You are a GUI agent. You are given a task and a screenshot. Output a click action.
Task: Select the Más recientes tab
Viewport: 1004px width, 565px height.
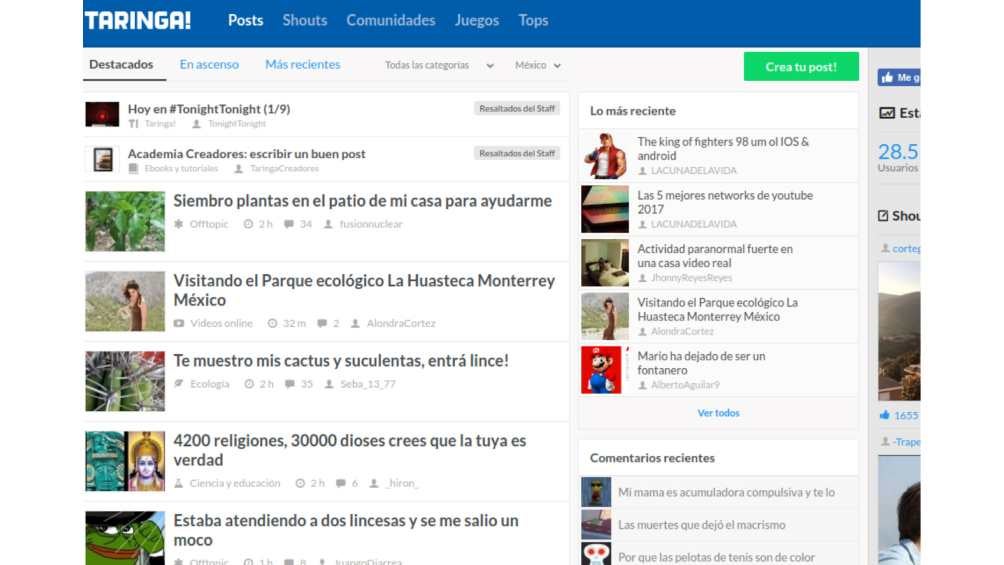[x=302, y=65]
